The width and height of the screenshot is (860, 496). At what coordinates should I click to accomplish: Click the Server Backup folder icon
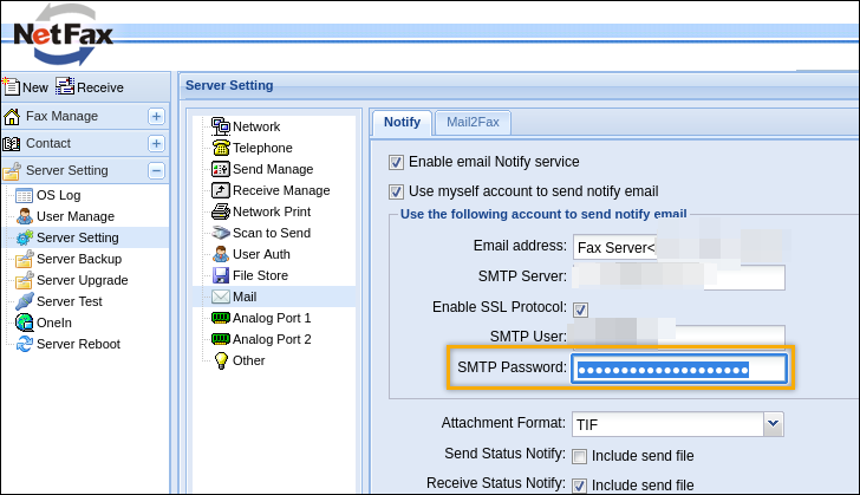coord(25,259)
